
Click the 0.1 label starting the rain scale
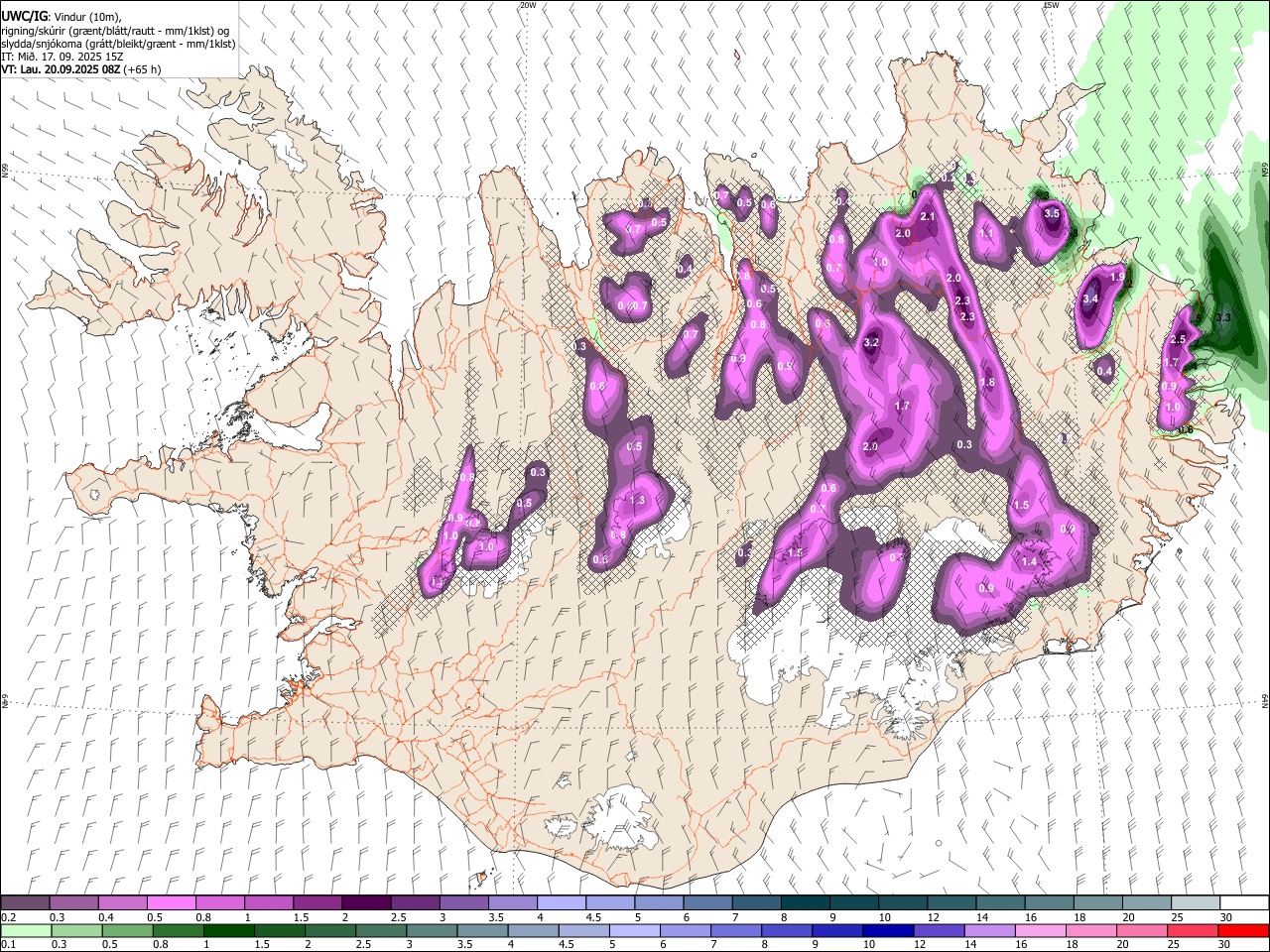[7, 945]
